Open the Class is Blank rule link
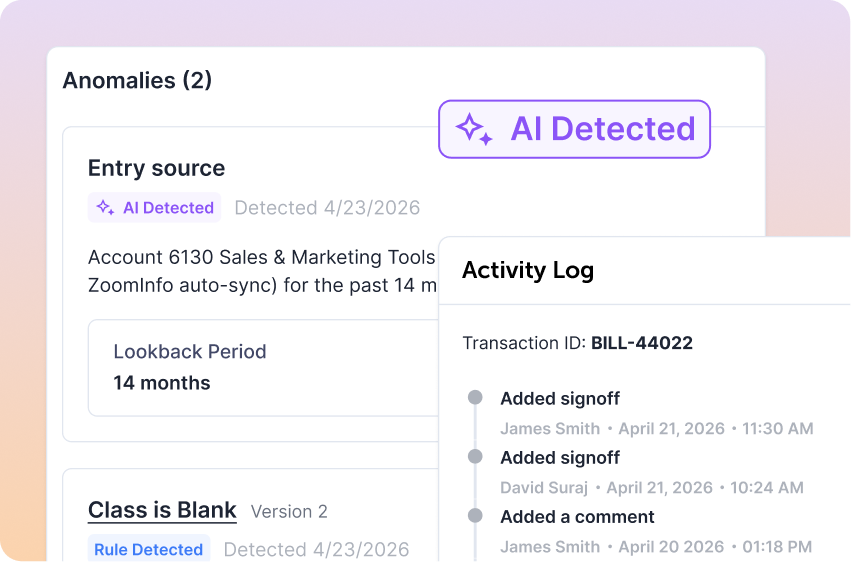Image resolution: width=851 pixels, height=562 pixels. tap(162, 510)
